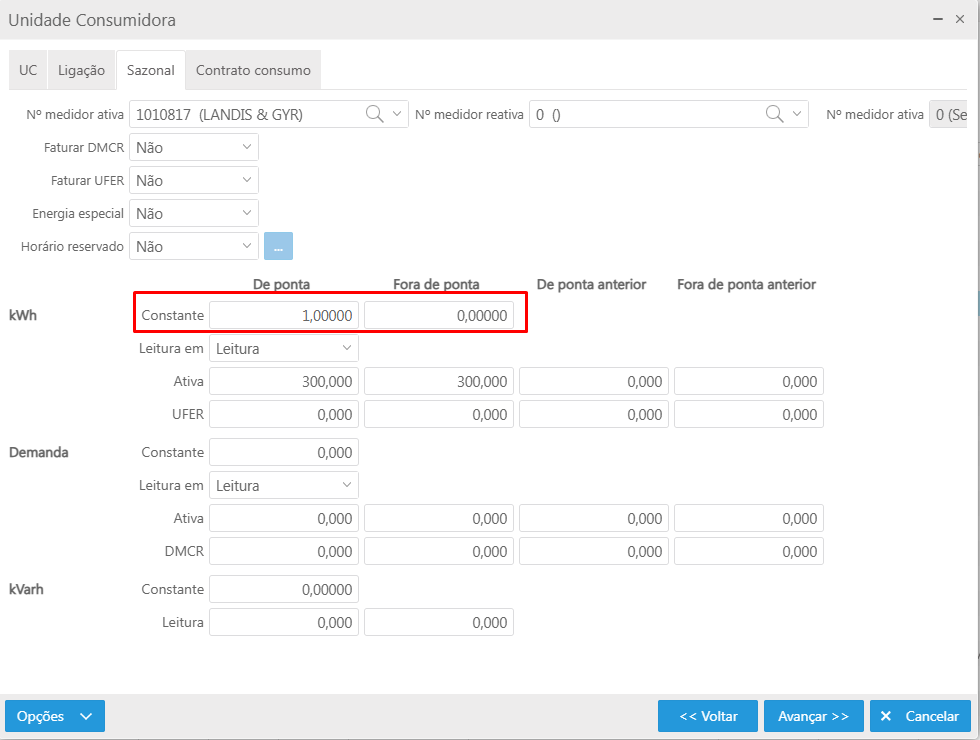
Task: Minimize the Unidade Consumidora dialog
Action: [938, 19]
